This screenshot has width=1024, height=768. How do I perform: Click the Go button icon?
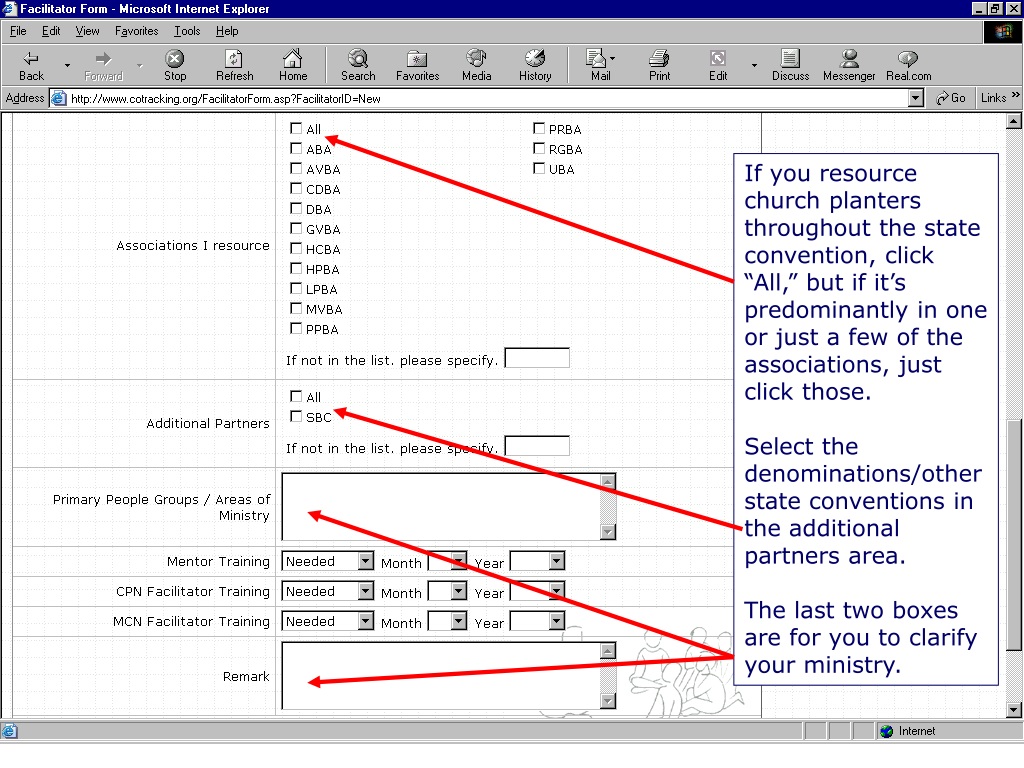(x=950, y=98)
